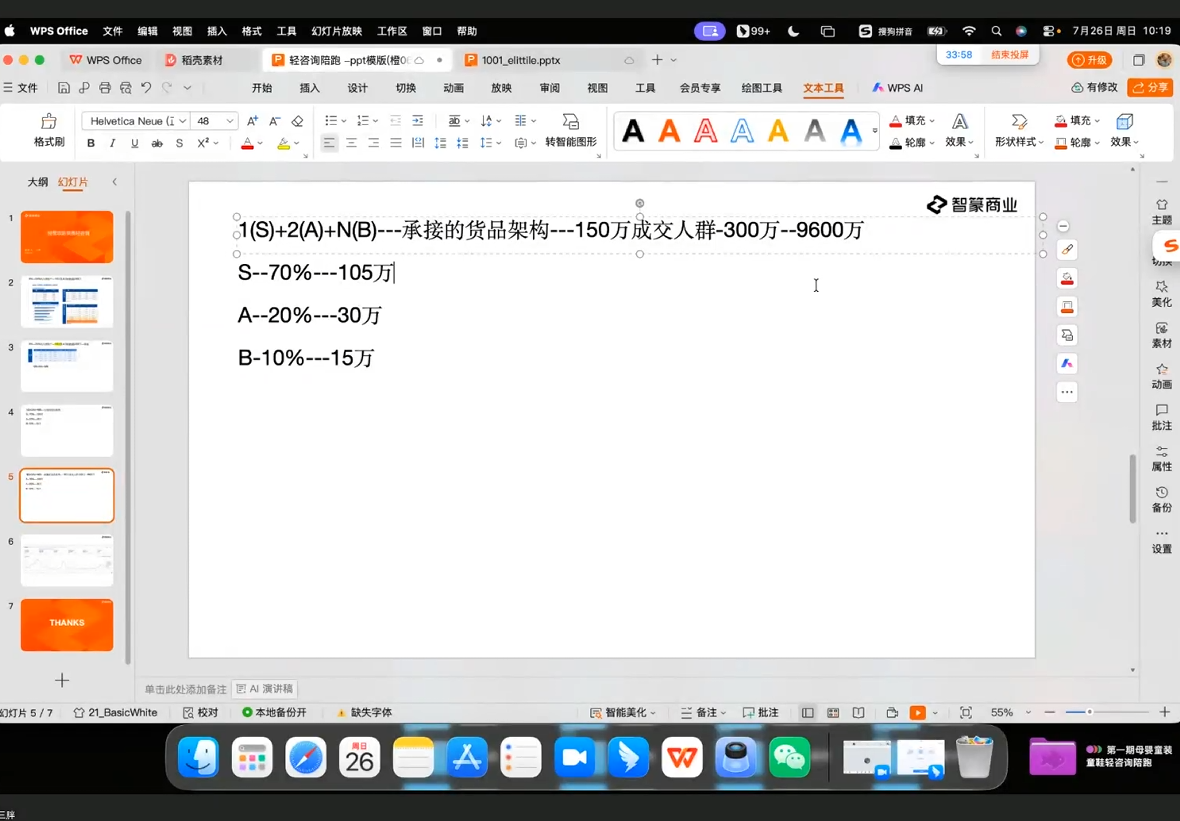
Task: Switch to the 插入 ribbon tab
Action: pyautogui.click(x=309, y=88)
